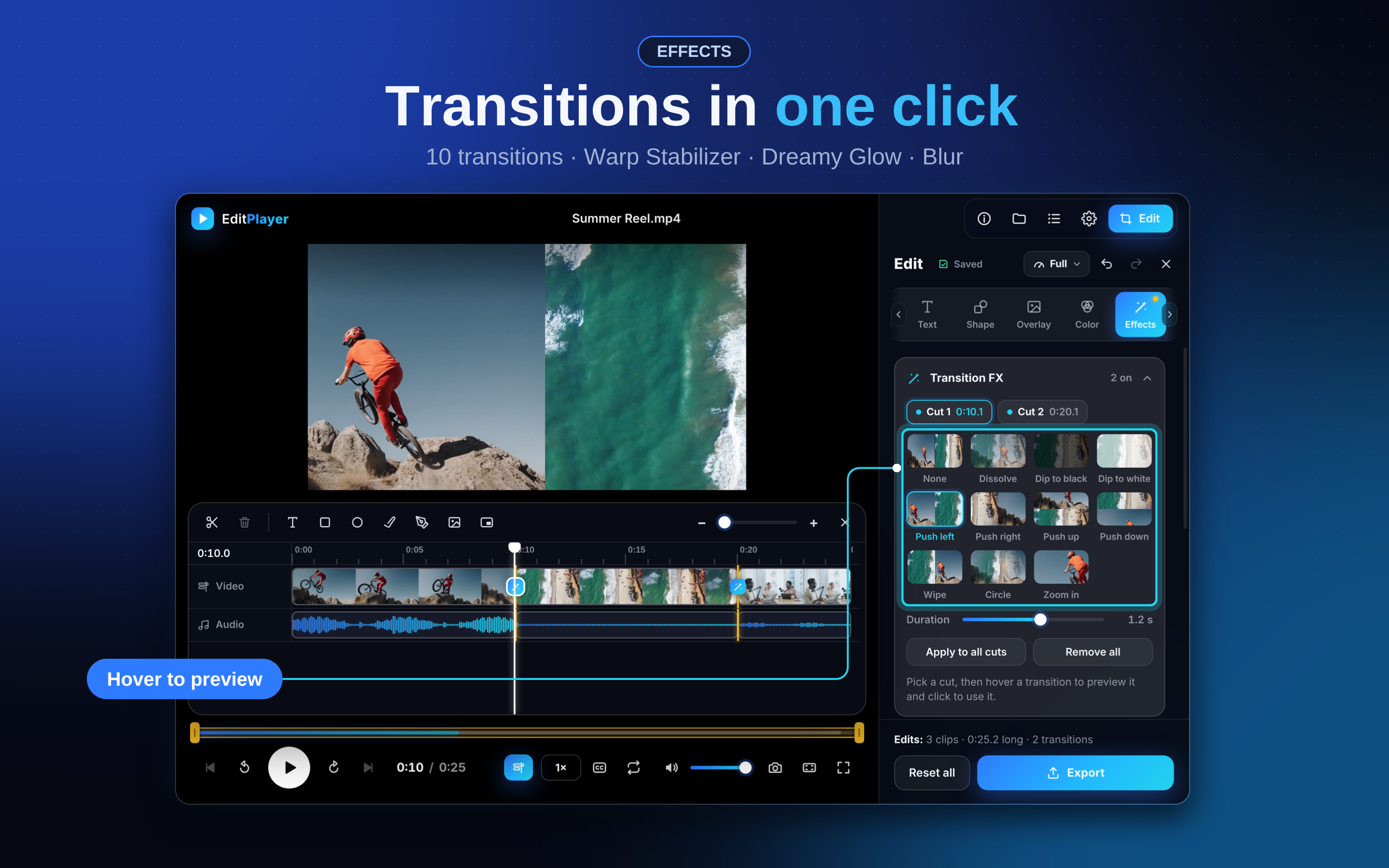Screen dimensions: 1389x868
Task: Choose the Dissolve transition thumbnail
Action: [997, 451]
